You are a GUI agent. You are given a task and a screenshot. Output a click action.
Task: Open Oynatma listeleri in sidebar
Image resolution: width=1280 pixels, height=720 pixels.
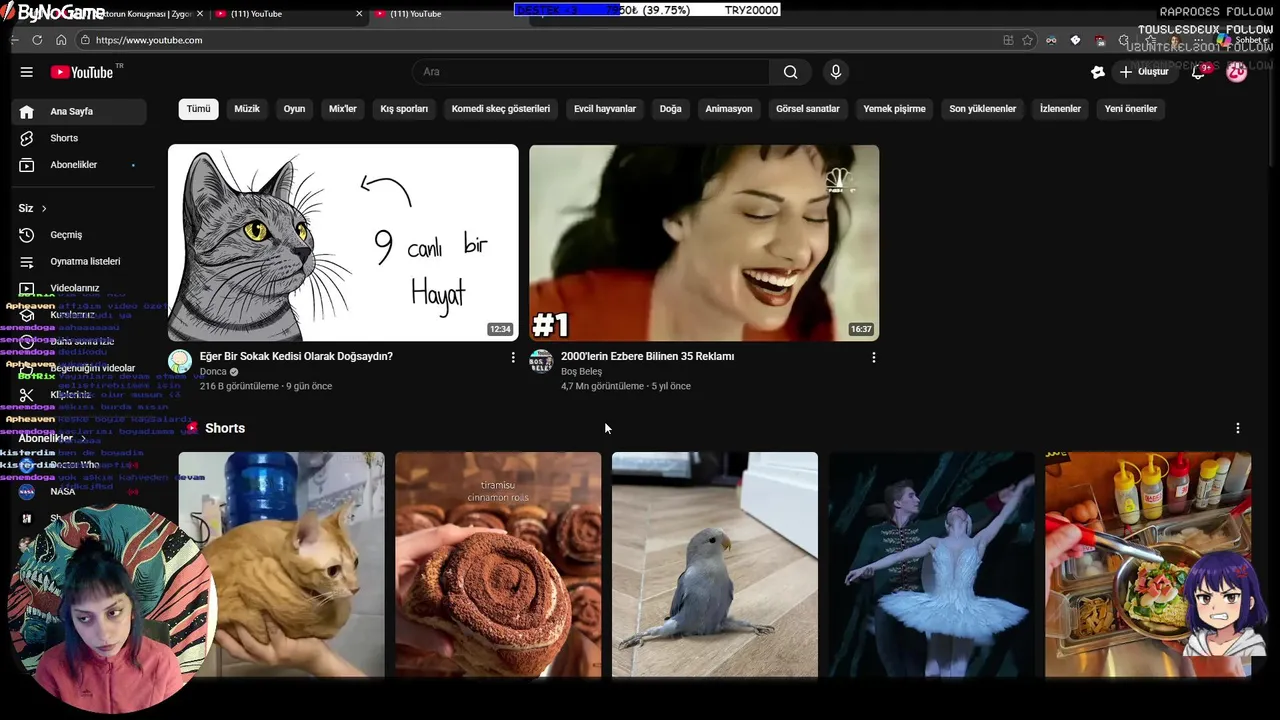[79, 261]
